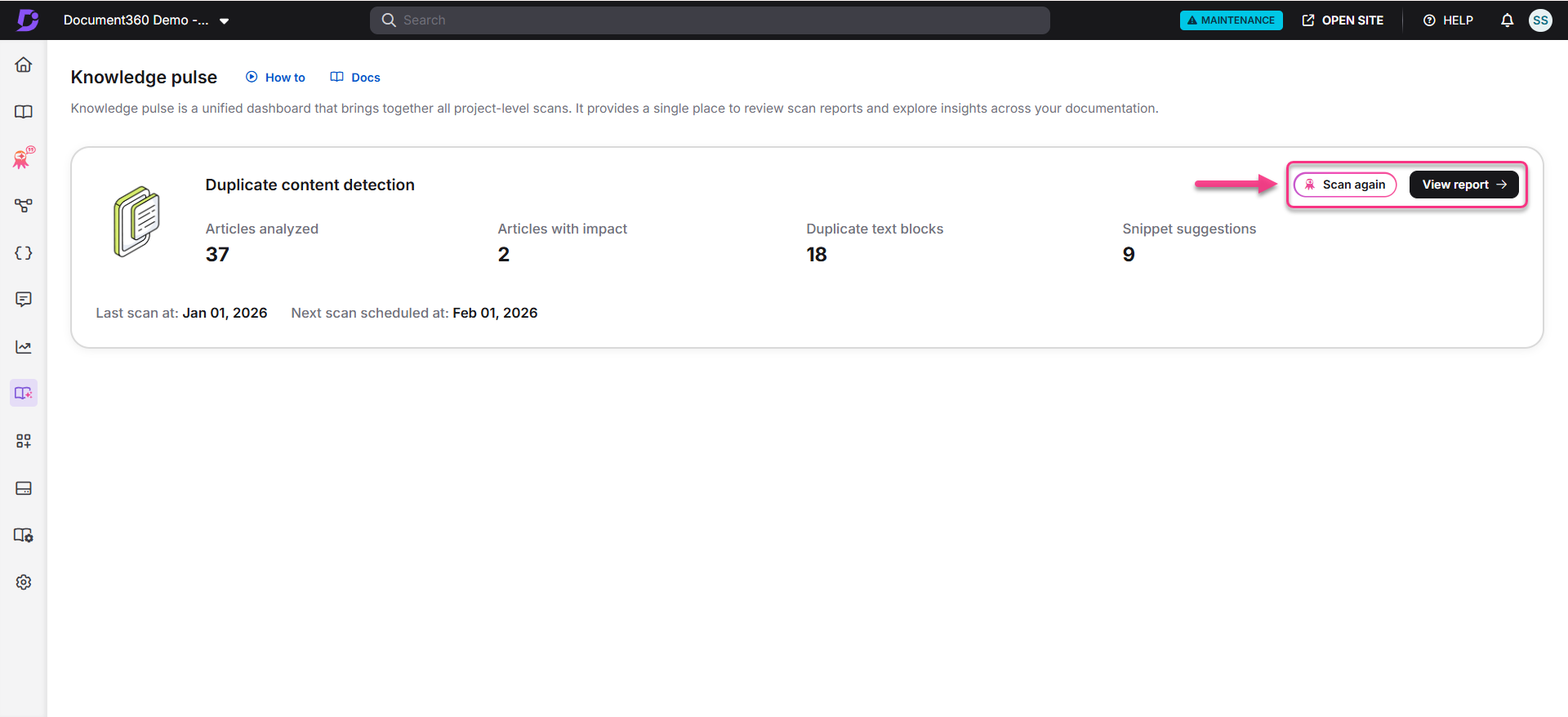Open the feedback comment sidebar icon
The height and width of the screenshot is (717, 1568).
24,300
